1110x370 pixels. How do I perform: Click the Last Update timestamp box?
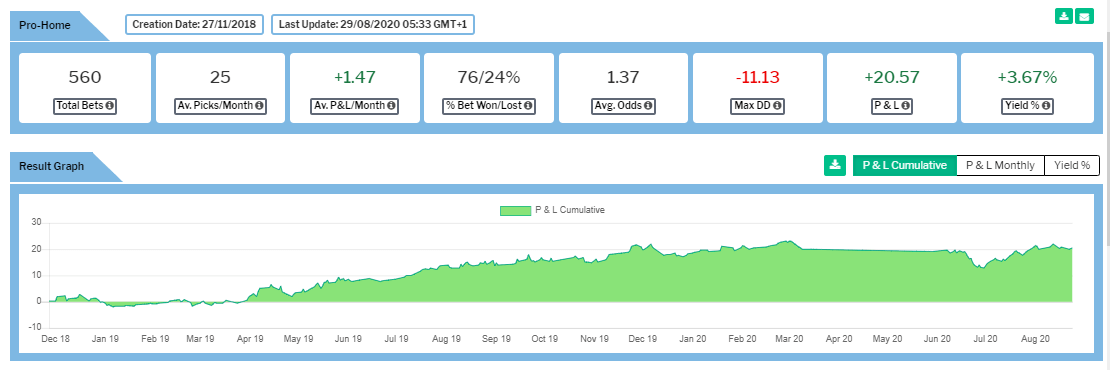[x=373, y=24]
